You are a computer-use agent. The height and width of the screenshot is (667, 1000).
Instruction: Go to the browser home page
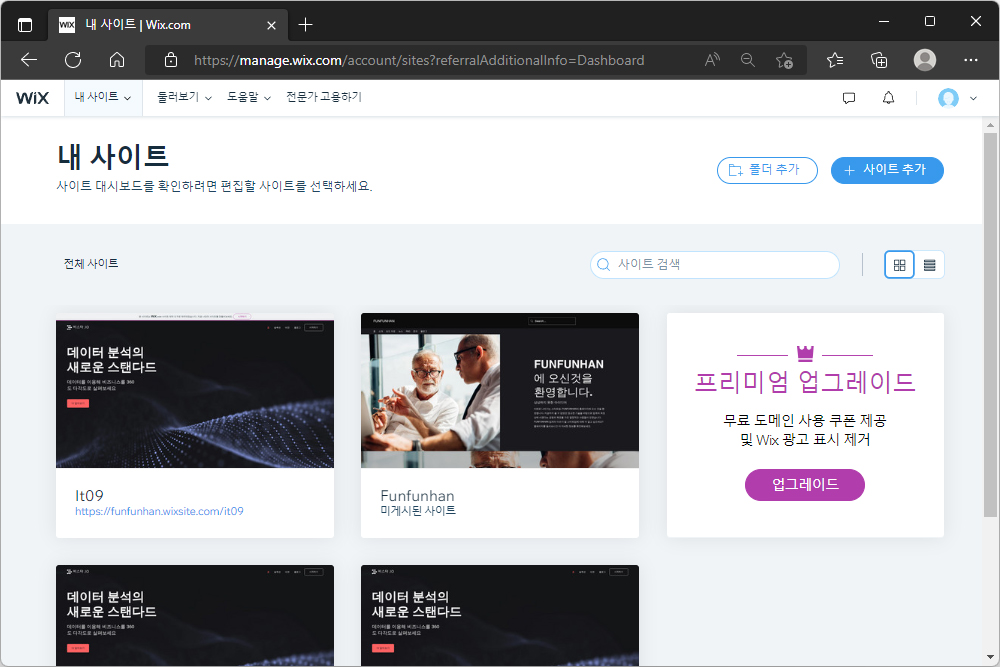click(x=117, y=60)
